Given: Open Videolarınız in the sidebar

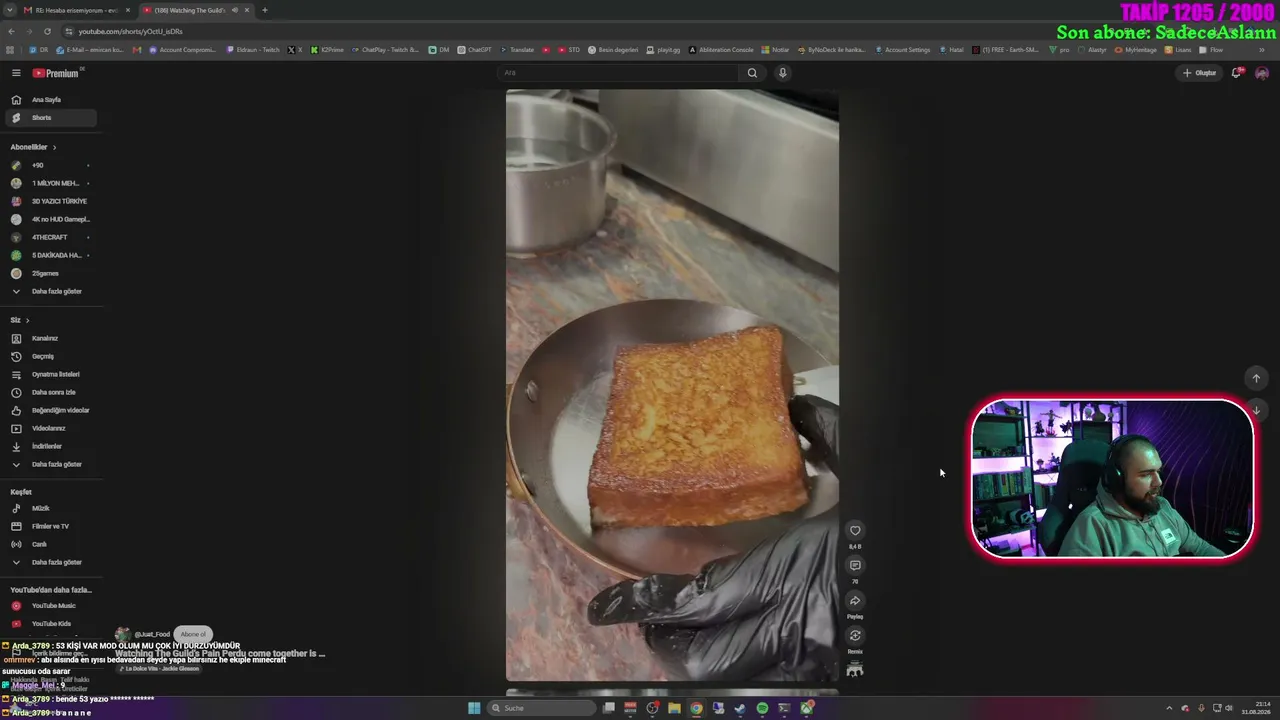Looking at the screenshot, I should pos(50,428).
